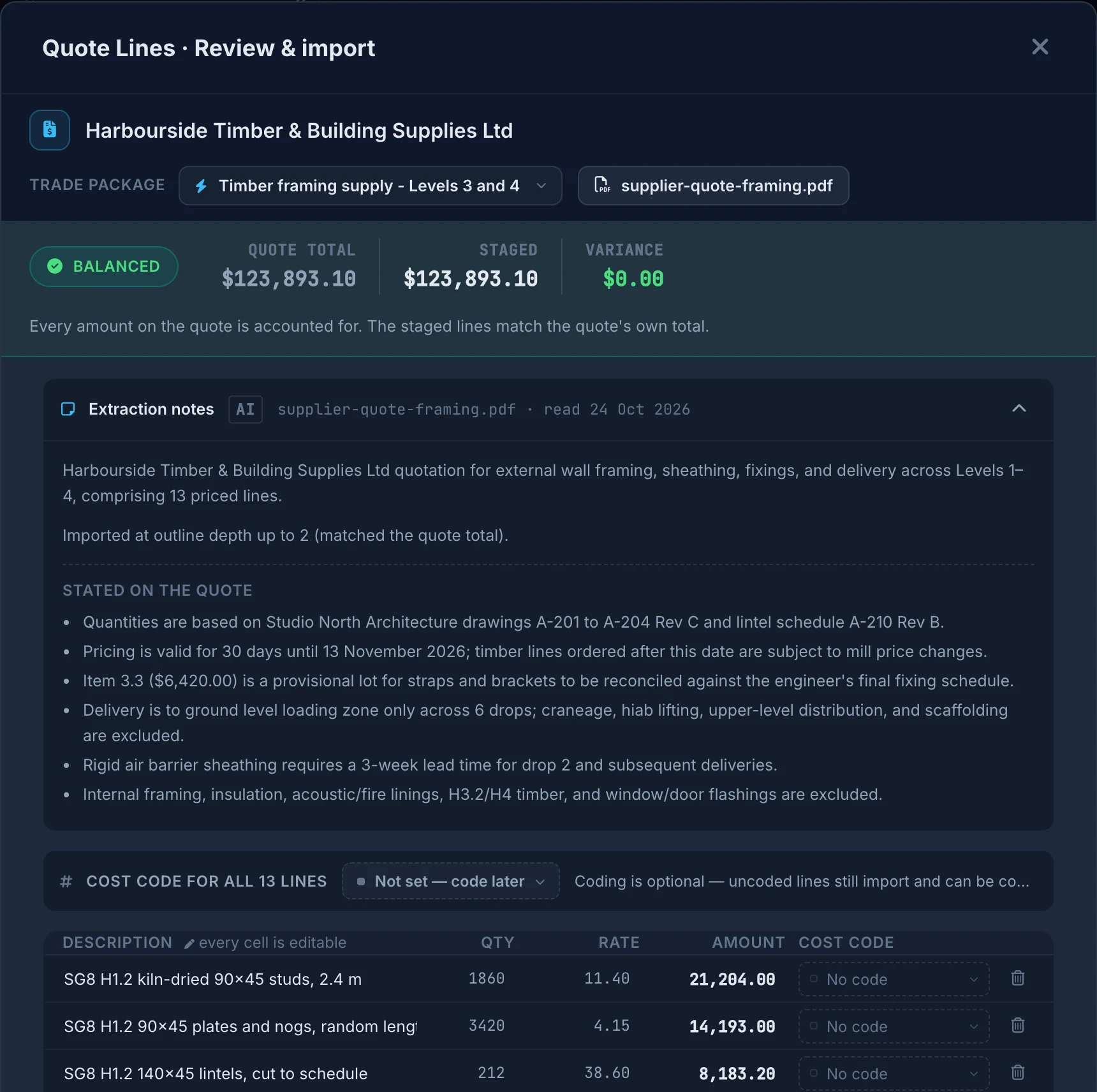
Task: Click the AI tag beside Extraction notes
Action: [x=246, y=409]
